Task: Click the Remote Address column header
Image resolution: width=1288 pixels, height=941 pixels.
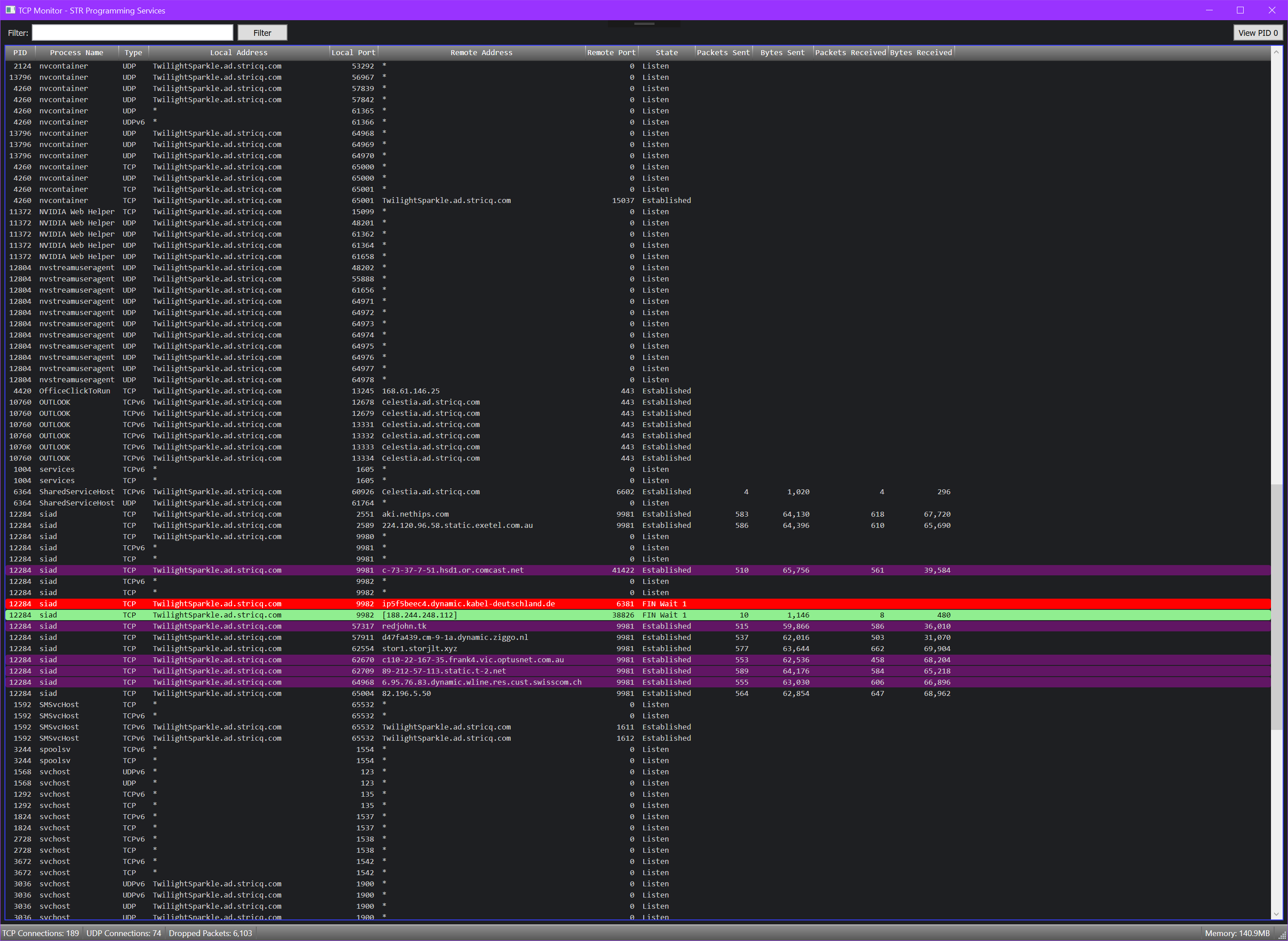Action: point(481,52)
